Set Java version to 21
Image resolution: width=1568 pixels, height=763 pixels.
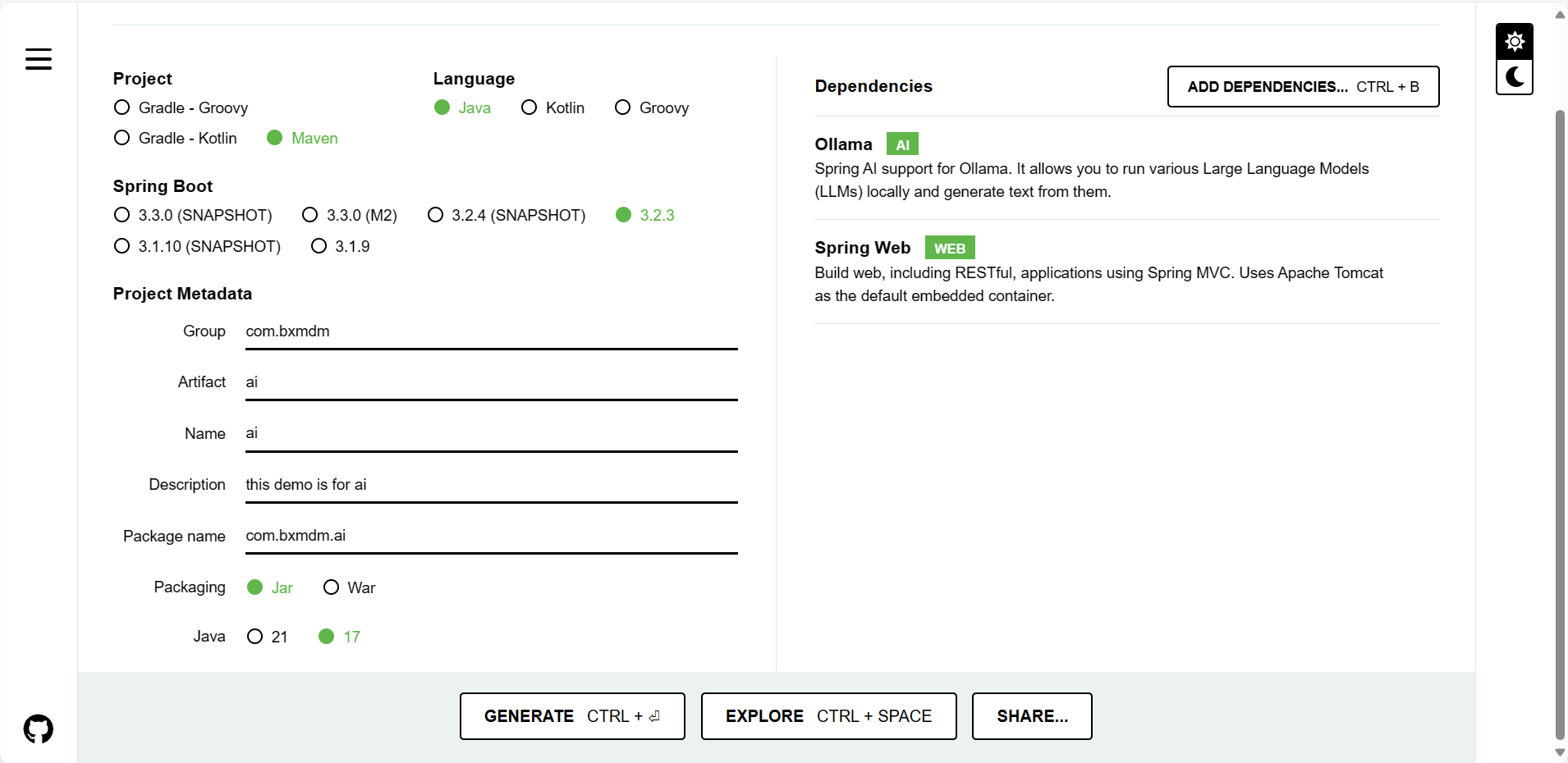268,637
